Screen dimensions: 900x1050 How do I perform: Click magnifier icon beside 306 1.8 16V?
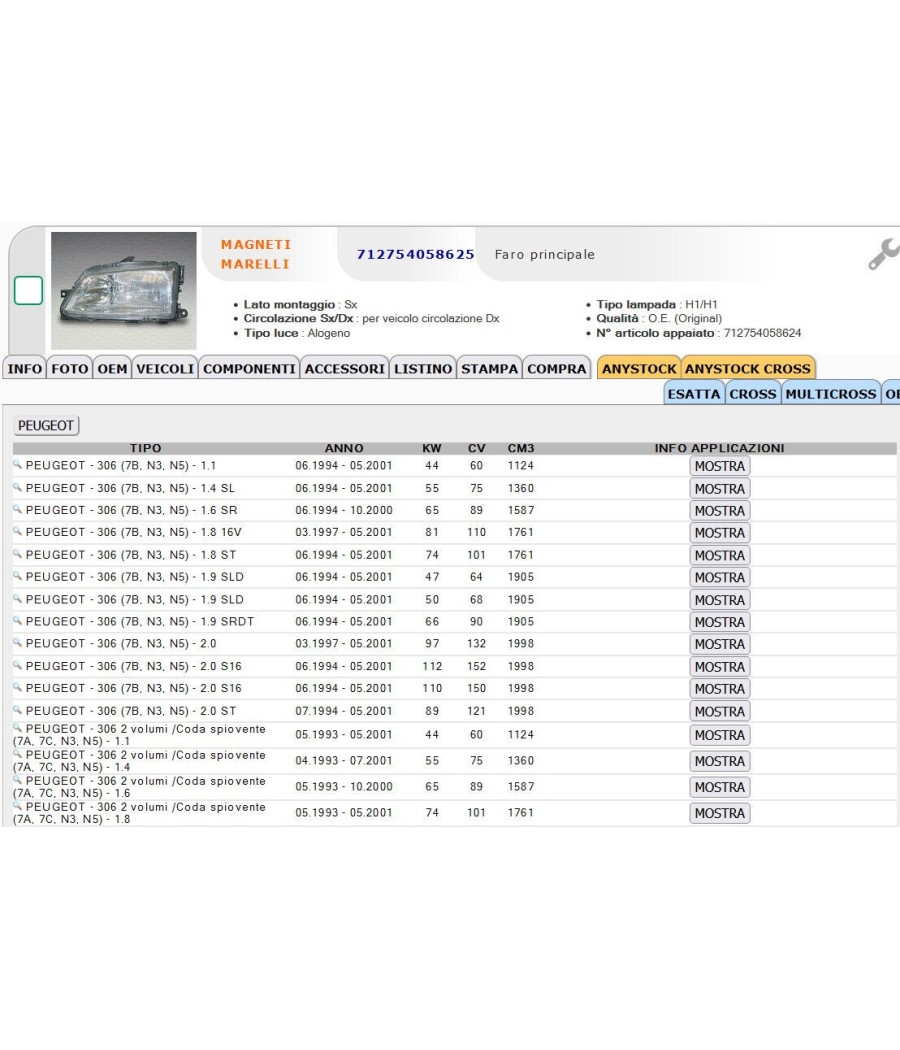pos(17,531)
